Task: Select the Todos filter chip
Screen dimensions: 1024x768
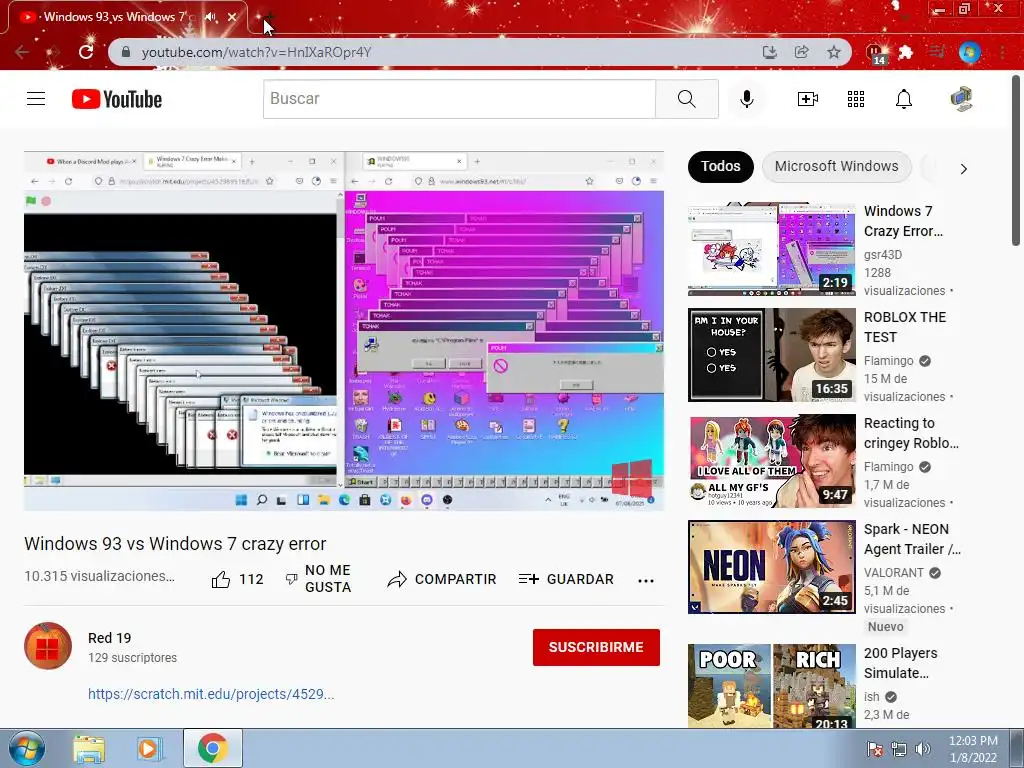Action: click(720, 167)
